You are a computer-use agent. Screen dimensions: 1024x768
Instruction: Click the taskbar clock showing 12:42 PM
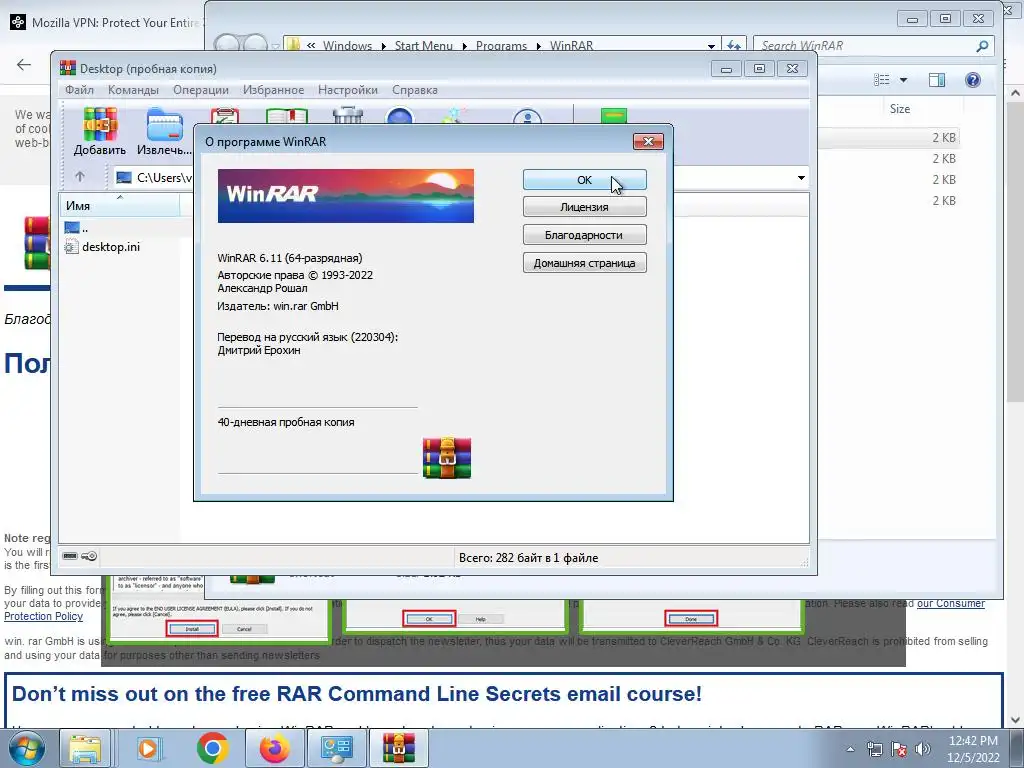[973, 749]
